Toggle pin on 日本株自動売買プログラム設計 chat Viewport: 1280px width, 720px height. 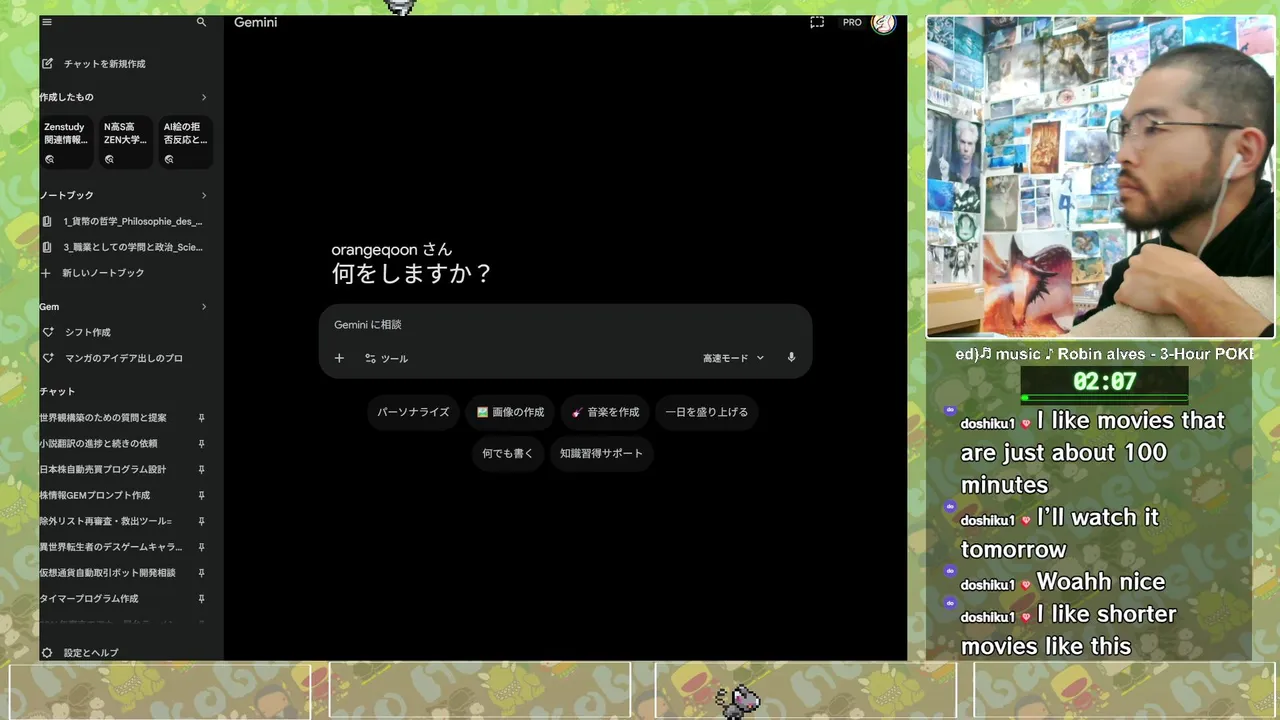click(x=201, y=470)
